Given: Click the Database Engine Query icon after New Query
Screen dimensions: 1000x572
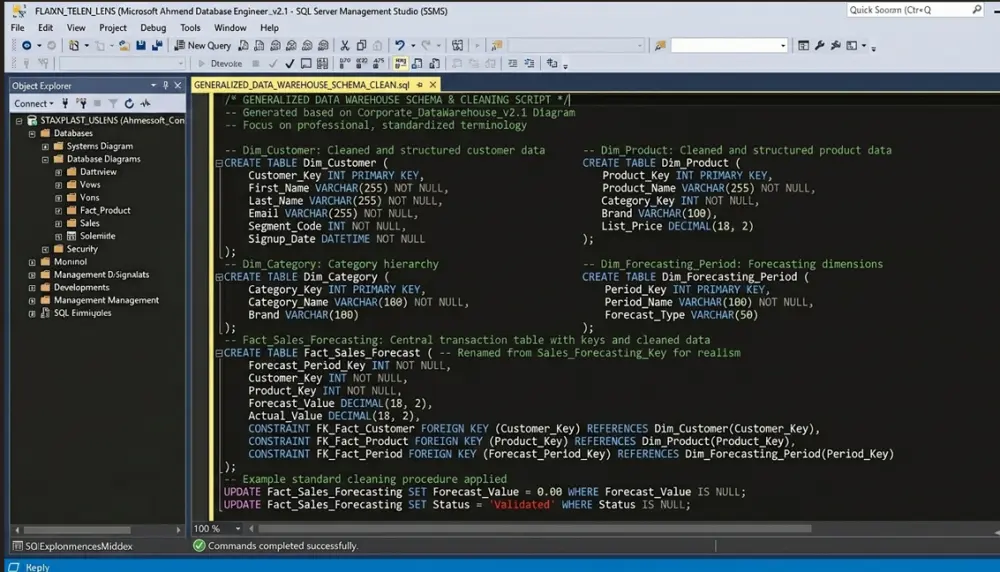Looking at the screenshot, I should [x=243, y=45].
